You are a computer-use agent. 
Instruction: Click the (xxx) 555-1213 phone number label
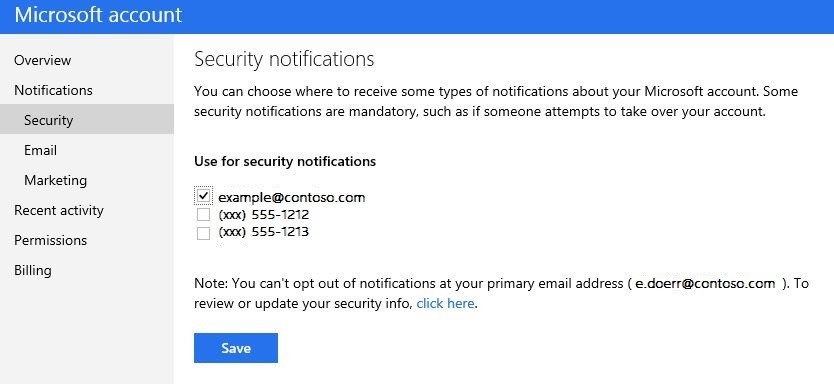pyautogui.click(x=263, y=232)
